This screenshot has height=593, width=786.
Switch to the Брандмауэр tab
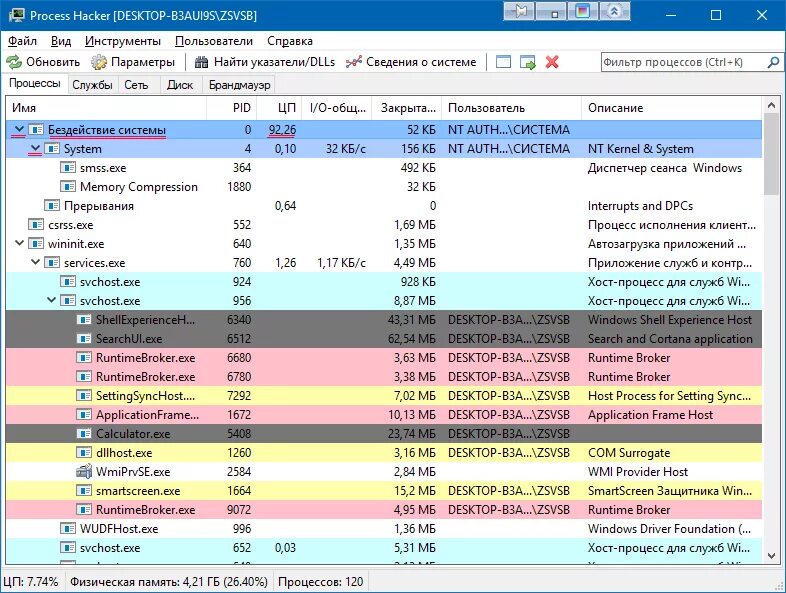(x=240, y=85)
